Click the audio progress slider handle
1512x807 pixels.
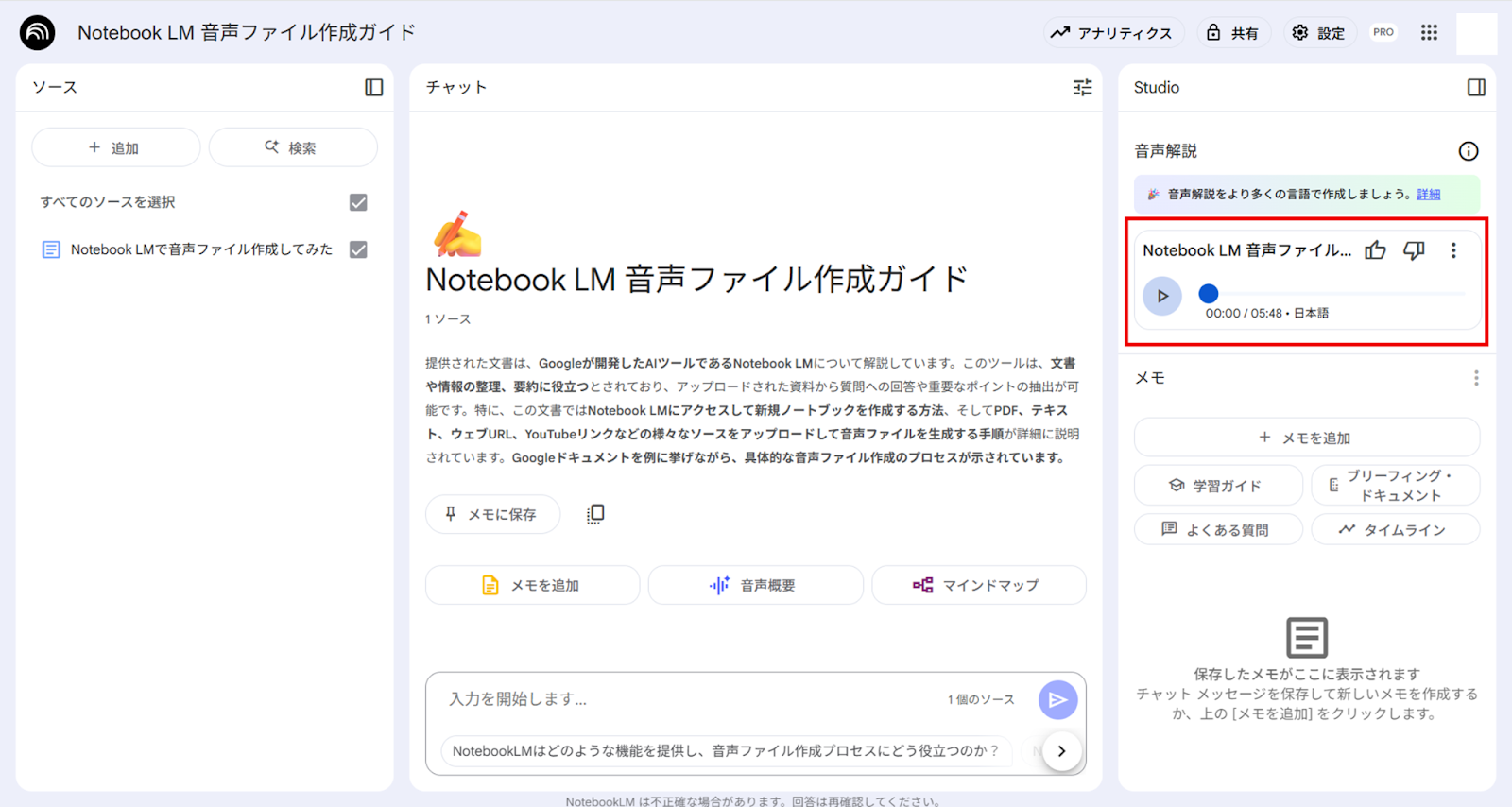click(1208, 293)
